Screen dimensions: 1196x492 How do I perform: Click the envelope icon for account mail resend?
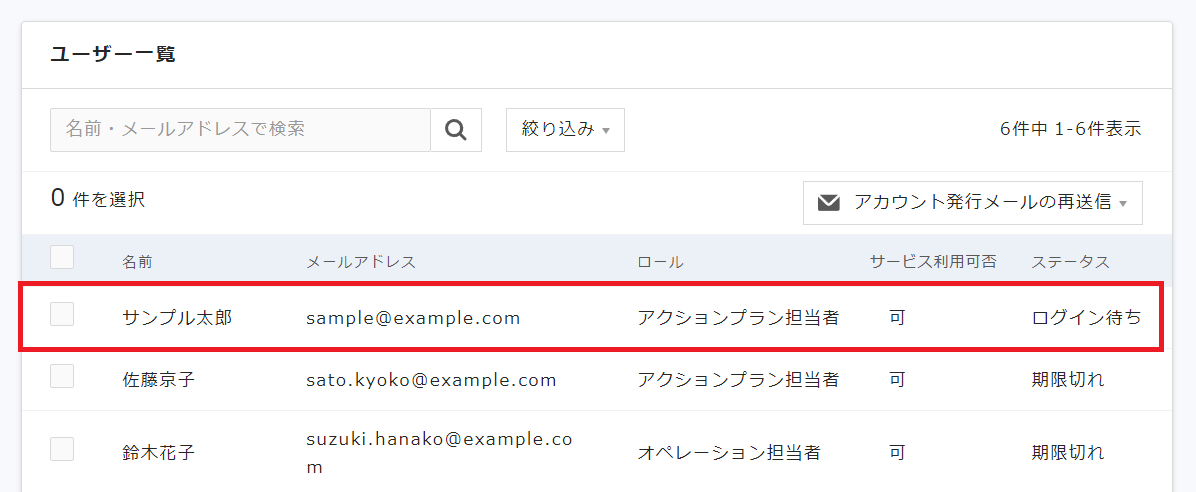pos(828,203)
